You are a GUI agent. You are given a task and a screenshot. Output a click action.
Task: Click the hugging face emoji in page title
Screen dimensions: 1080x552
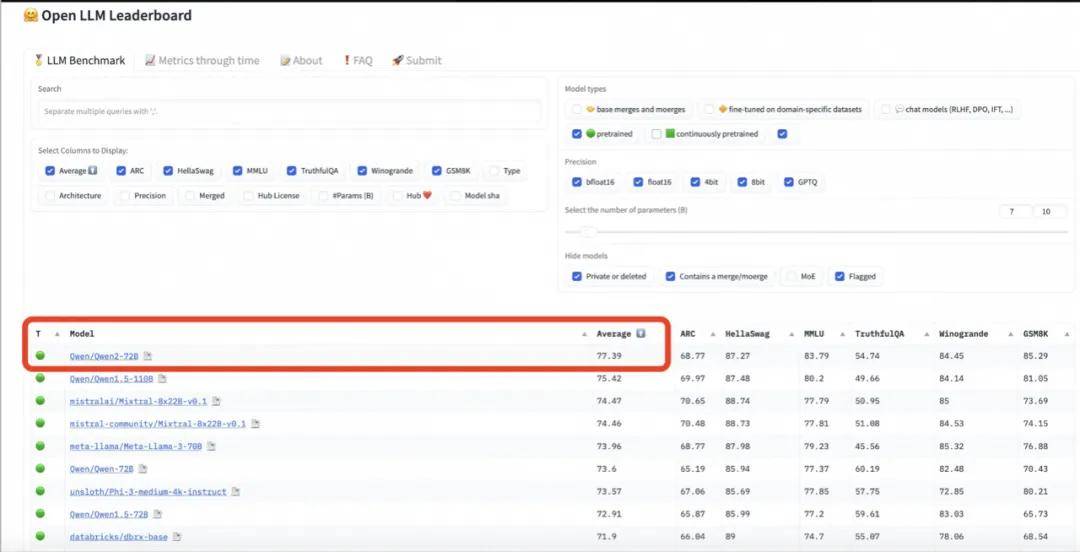point(30,15)
